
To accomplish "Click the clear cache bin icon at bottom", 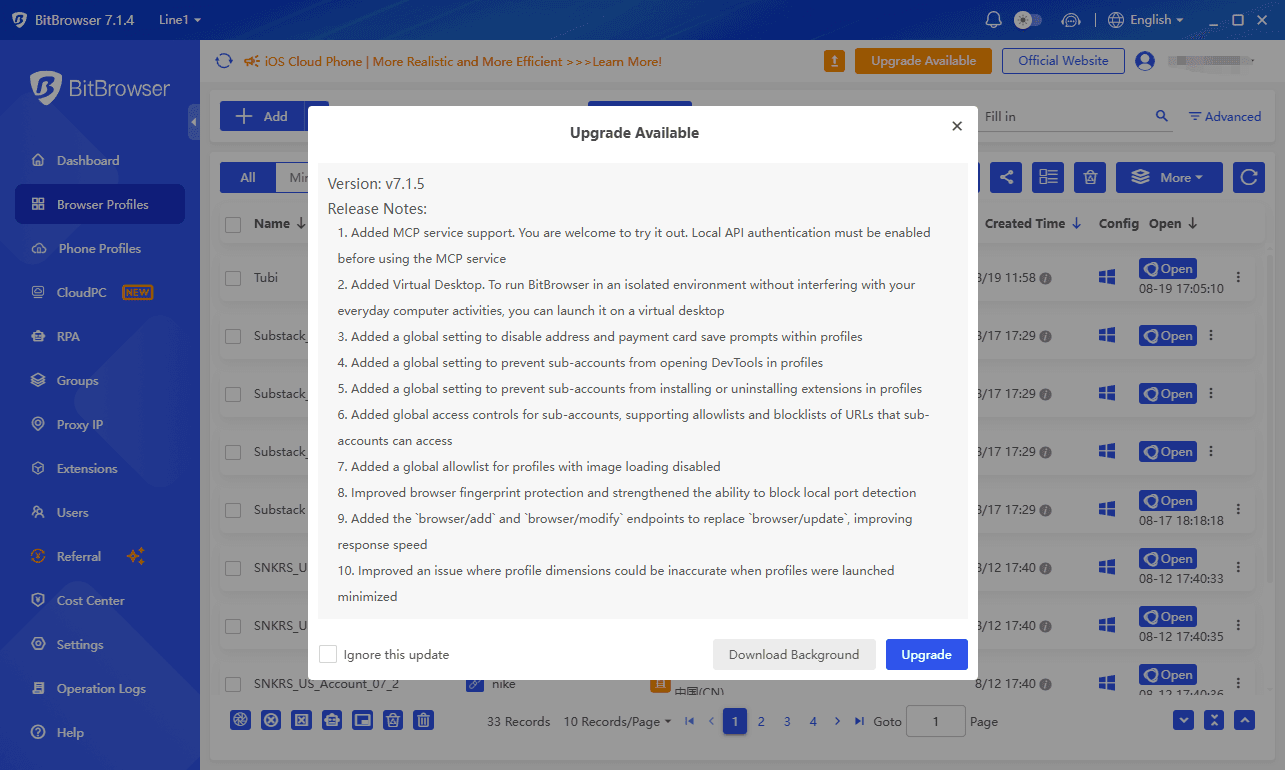I will click(x=394, y=720).
